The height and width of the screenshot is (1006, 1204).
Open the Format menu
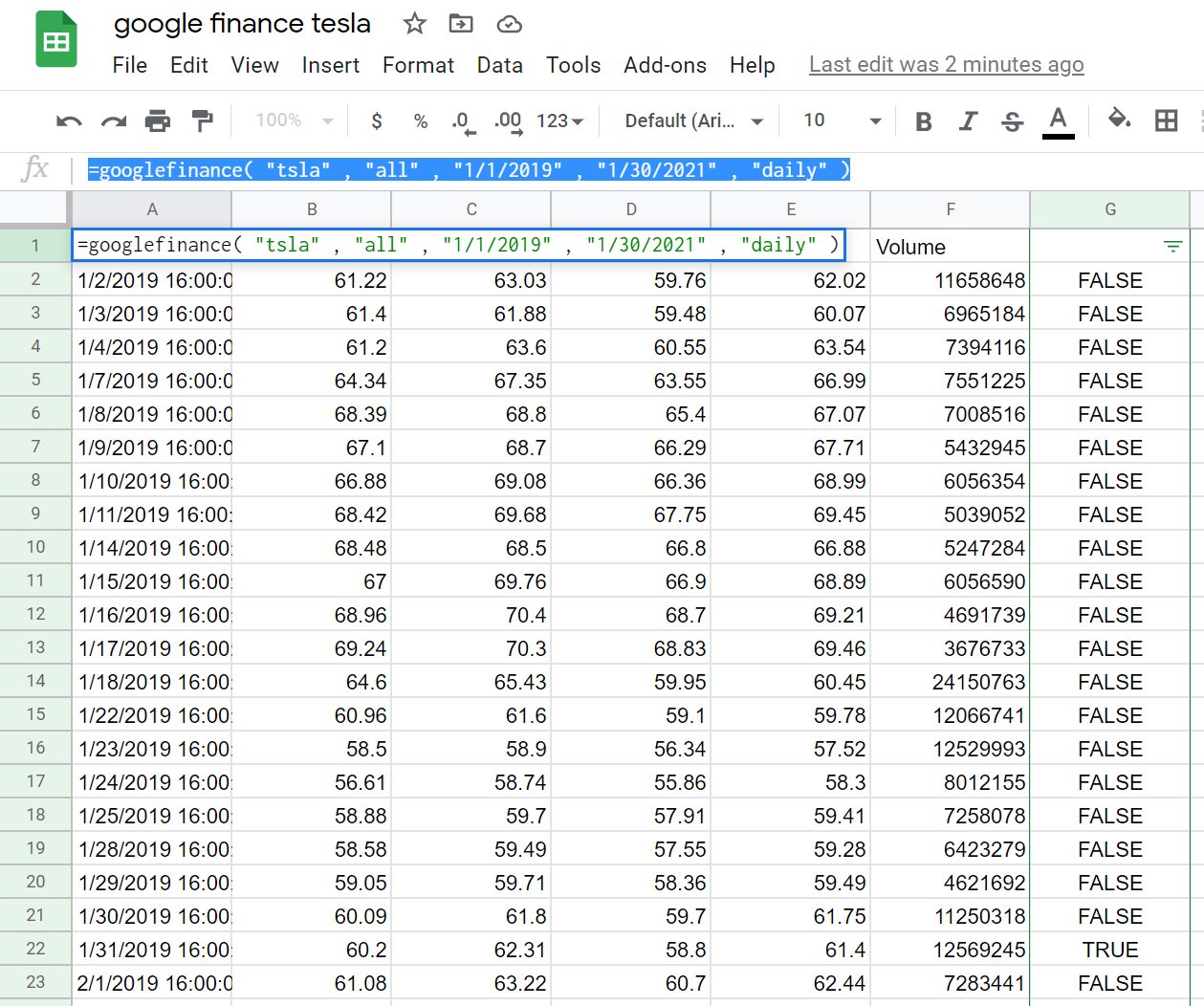(419, 65)
